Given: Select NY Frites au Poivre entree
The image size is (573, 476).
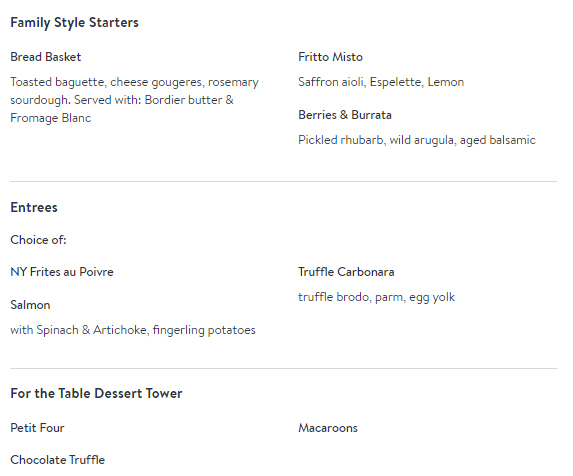Looking at the screenshot, I should [x=62, y=272].
